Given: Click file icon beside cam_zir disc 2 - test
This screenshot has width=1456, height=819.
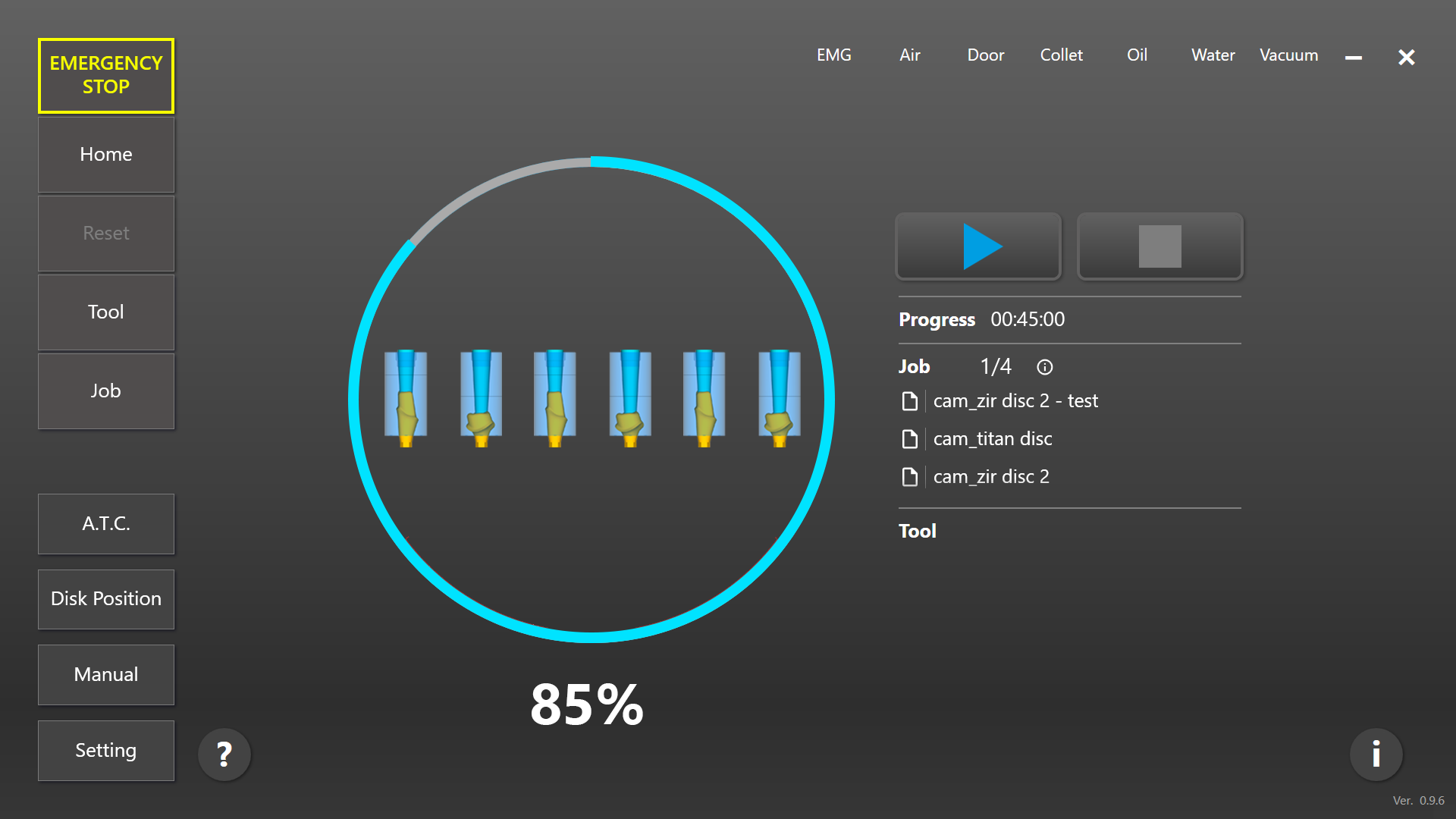Looking at the screenshot, I should pyautogui.click(x=909, y=401).
